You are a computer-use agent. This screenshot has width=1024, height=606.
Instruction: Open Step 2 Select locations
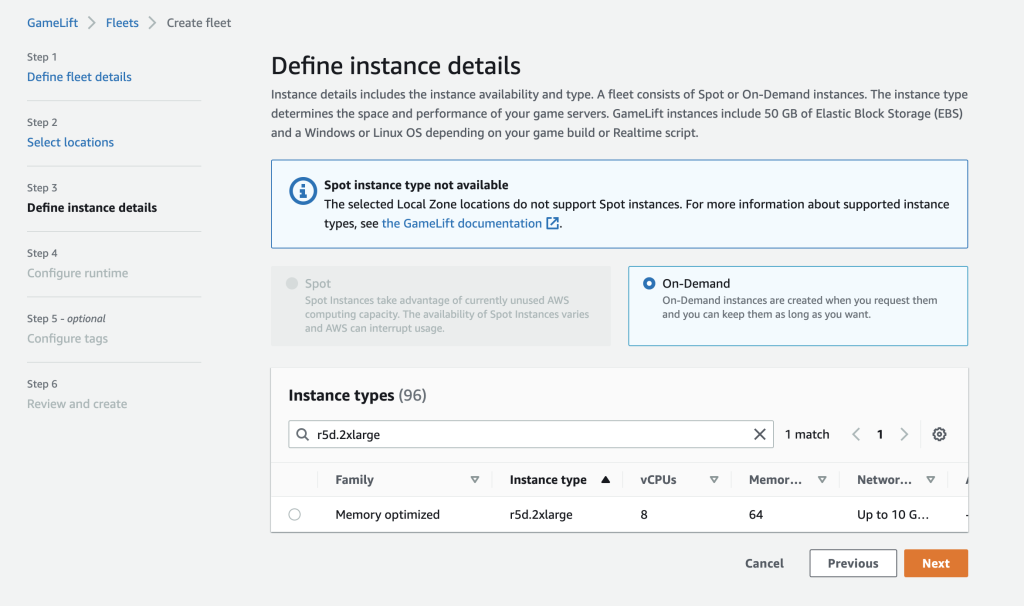[70, 142]
